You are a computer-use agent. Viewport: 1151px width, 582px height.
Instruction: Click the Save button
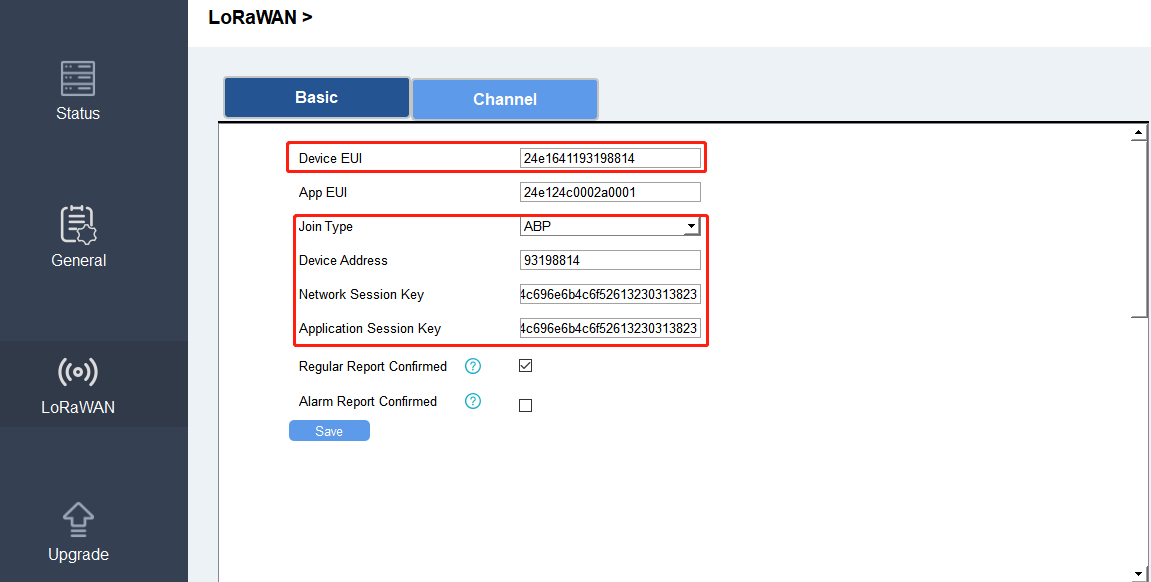(329, 431)
